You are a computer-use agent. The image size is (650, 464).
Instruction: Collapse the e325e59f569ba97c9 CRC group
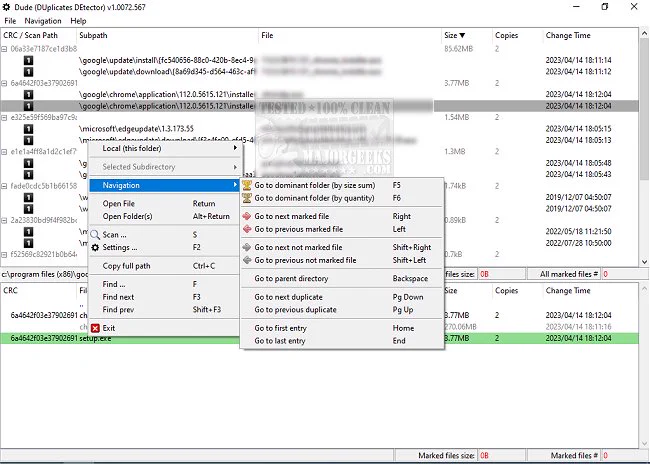click(x=4, y=117)
